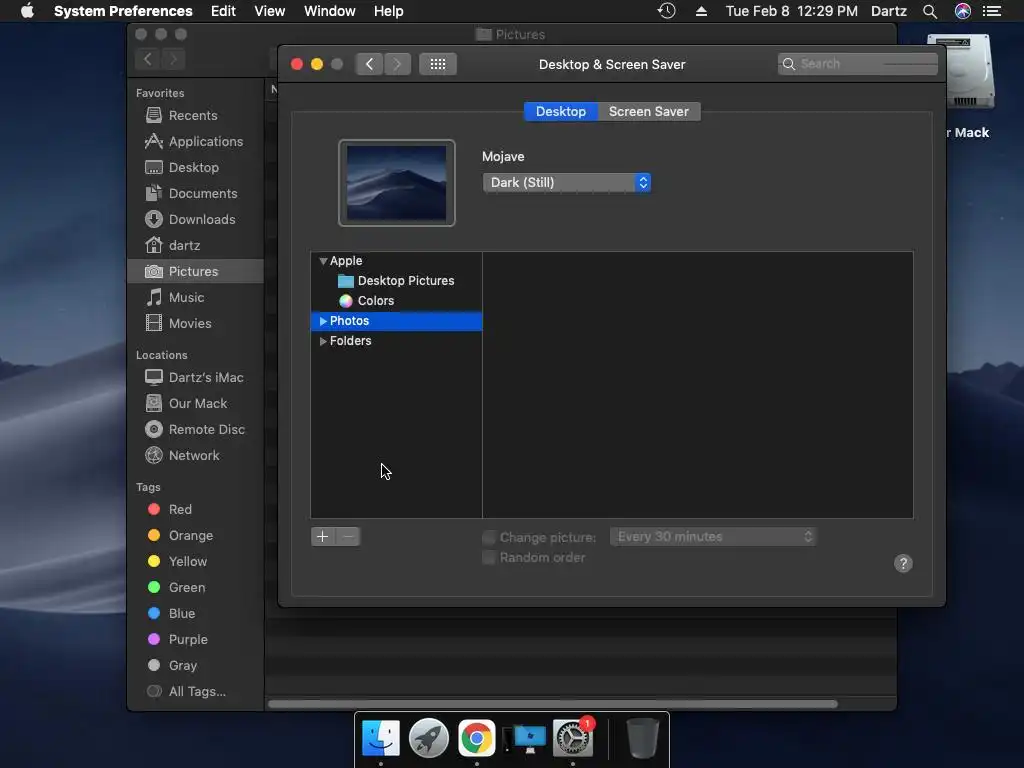Open Finder from the Dock
Image resolution: width=1024 pixels, height=768 pixels.
381,738
